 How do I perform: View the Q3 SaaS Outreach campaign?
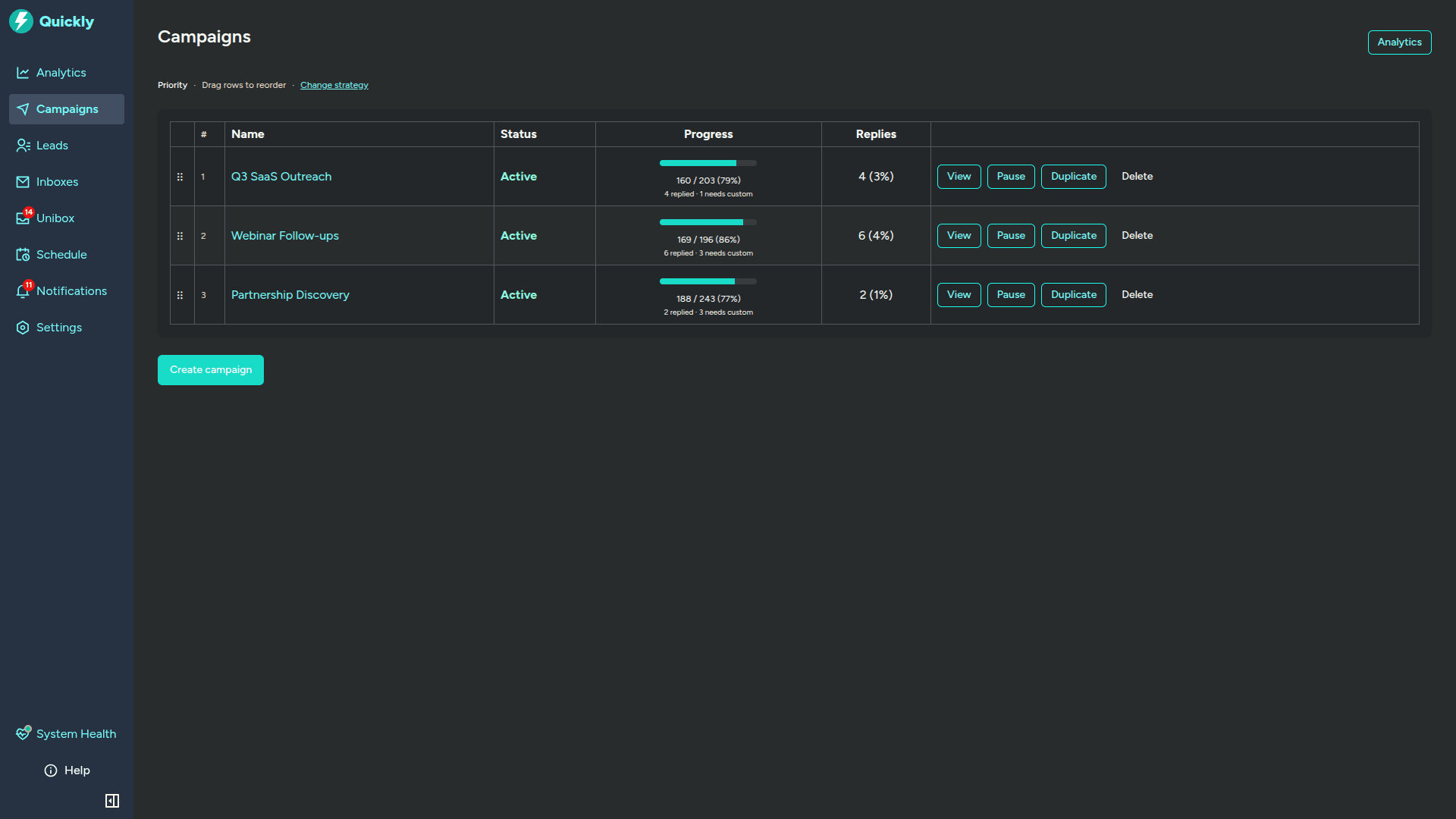pos(959,177)
